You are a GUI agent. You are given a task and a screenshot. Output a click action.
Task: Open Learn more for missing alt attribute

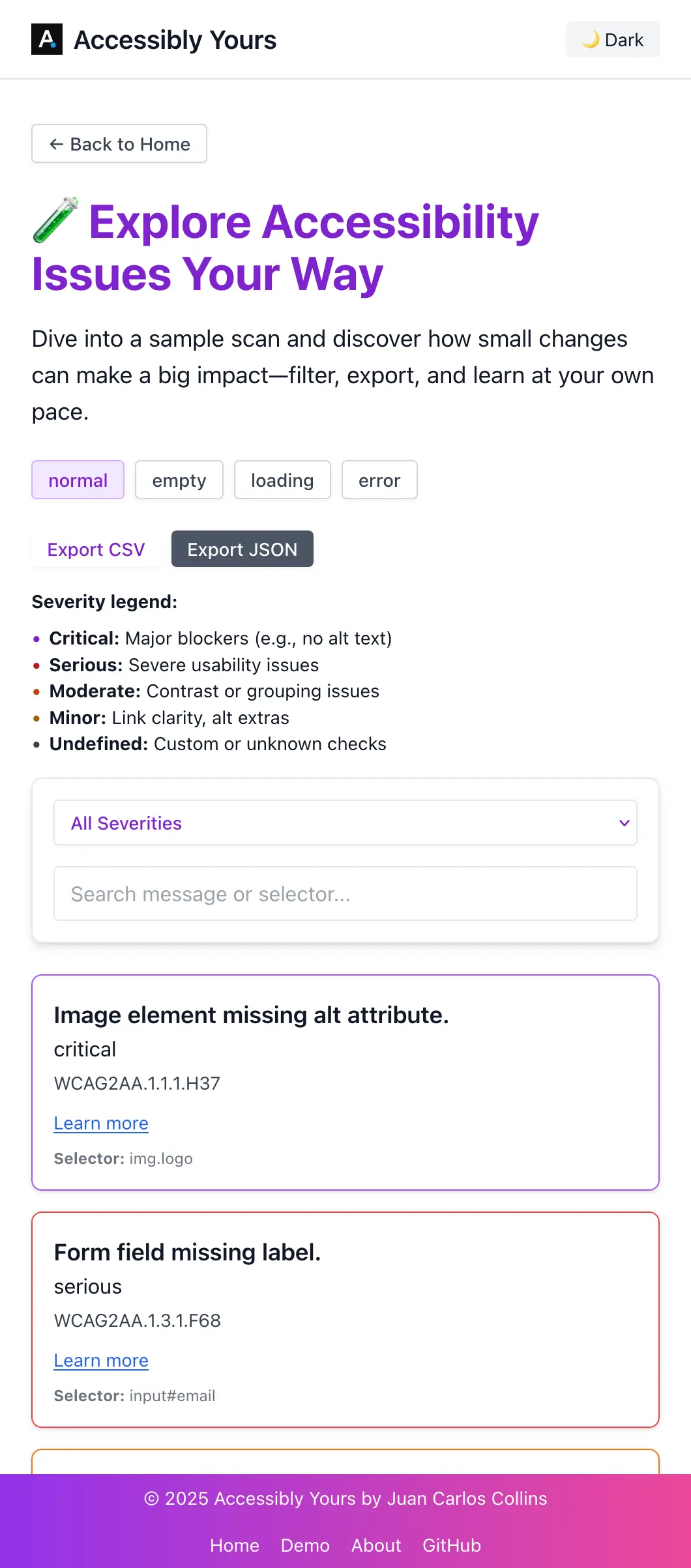point(101,1124)
